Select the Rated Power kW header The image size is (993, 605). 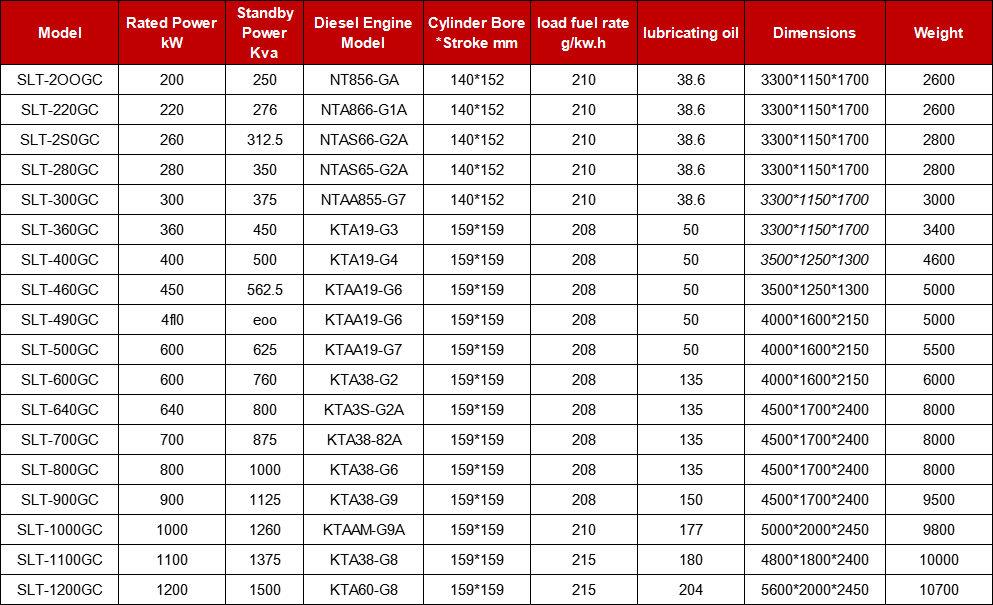click(171, 33)
